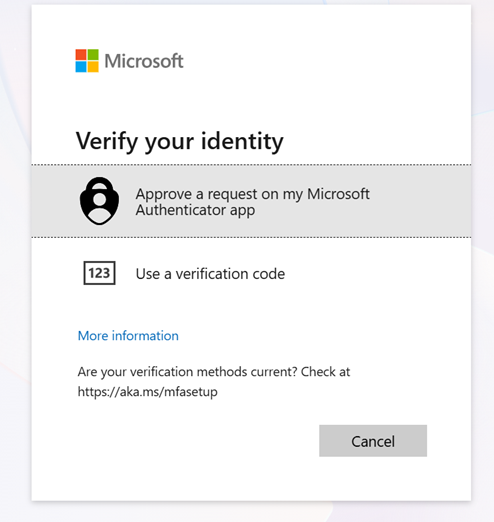
Task: Click the Verify your identity heading
Action: coord(180,141)
